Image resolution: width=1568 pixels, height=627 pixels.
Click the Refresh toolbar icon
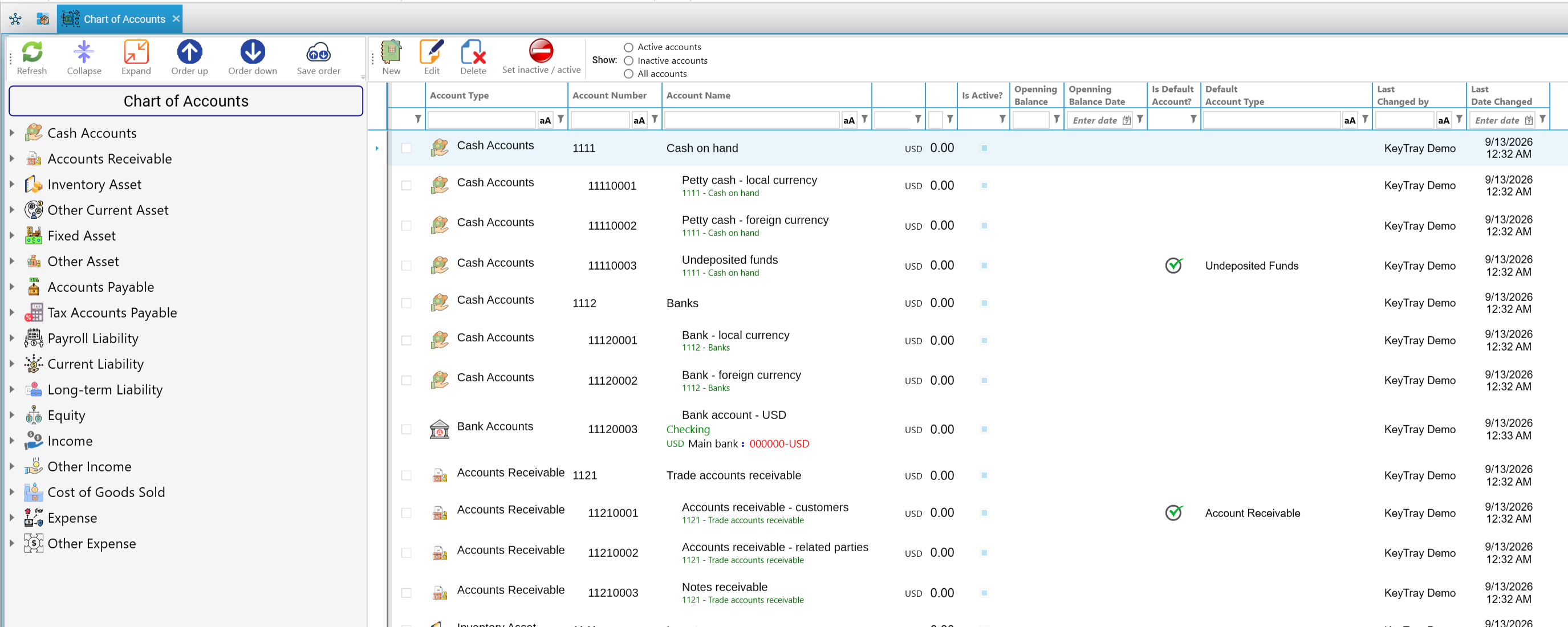click(x=32, y=52)
